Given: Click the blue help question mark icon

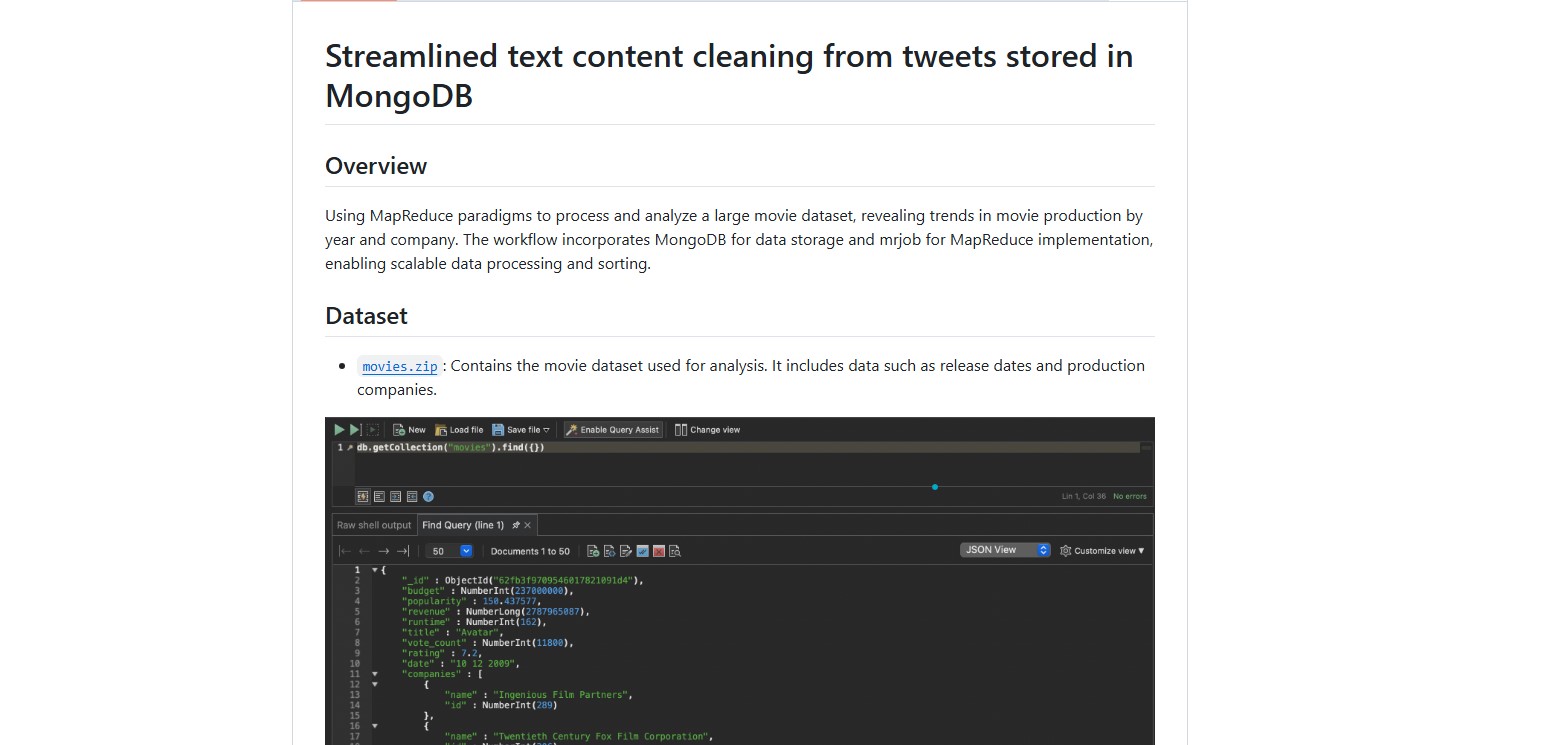Looking at the screenshot, I should tap(428, 496).
